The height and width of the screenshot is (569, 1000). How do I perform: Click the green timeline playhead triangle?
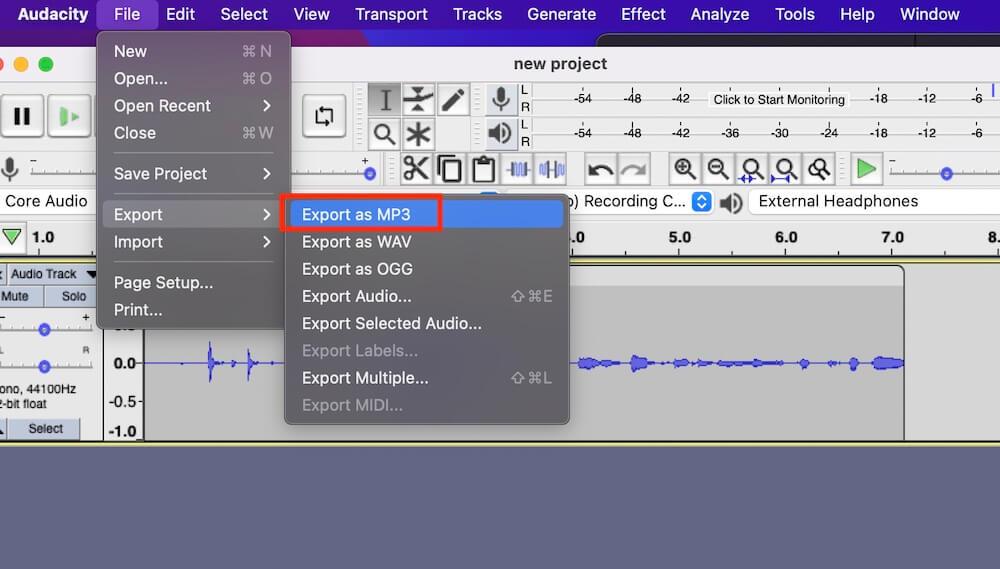[11, 237]
